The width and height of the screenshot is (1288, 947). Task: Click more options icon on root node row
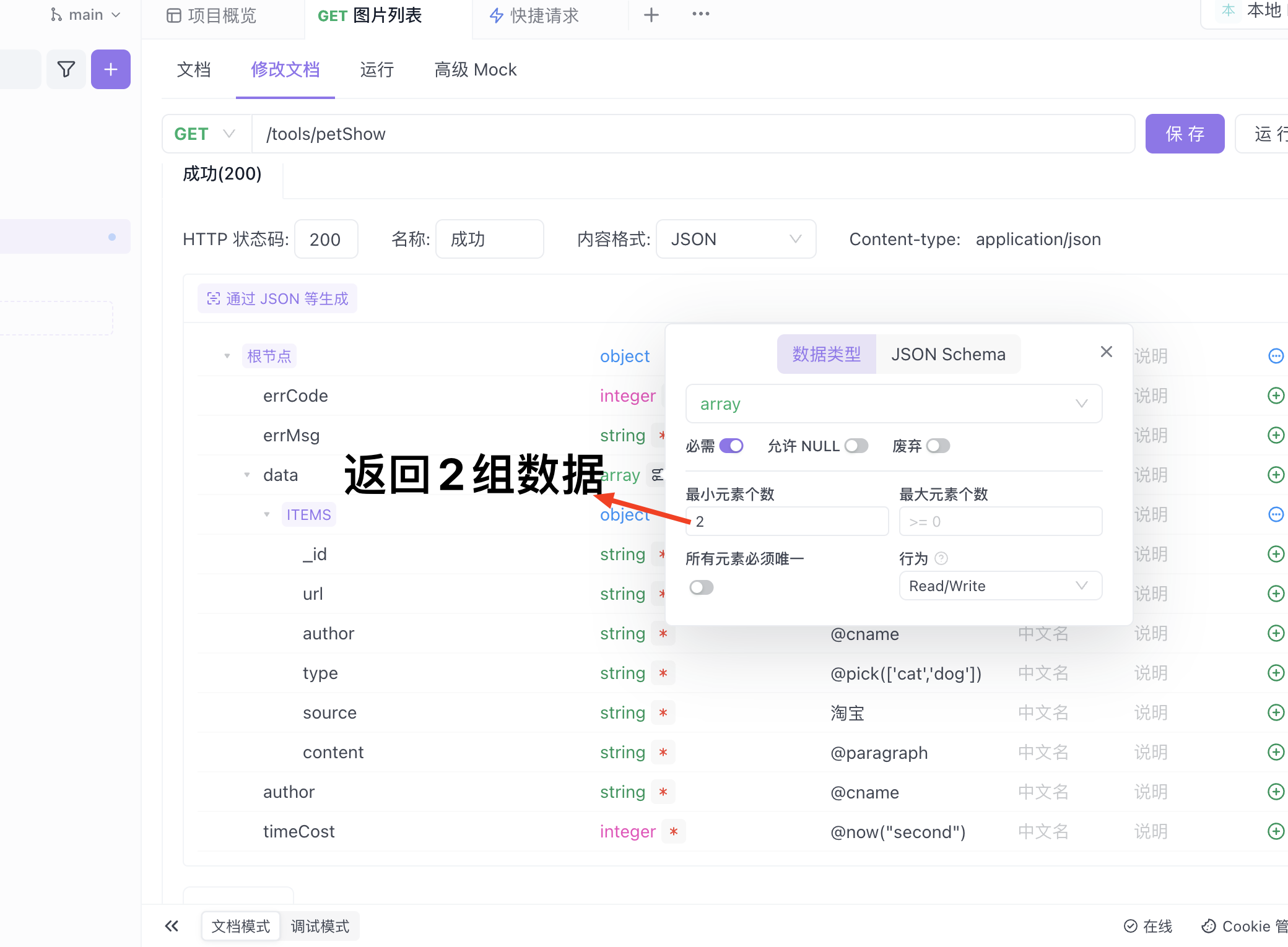[x=1276, y=356]
